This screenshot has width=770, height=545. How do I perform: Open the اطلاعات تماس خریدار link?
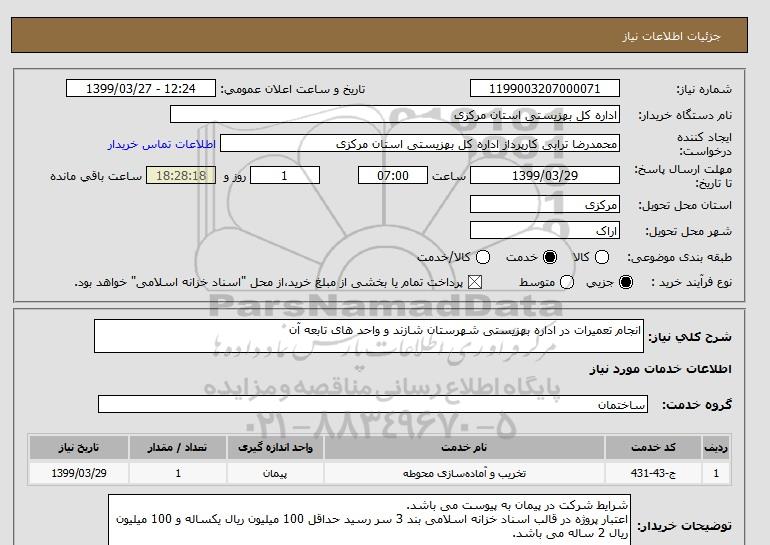coord(162,144)
